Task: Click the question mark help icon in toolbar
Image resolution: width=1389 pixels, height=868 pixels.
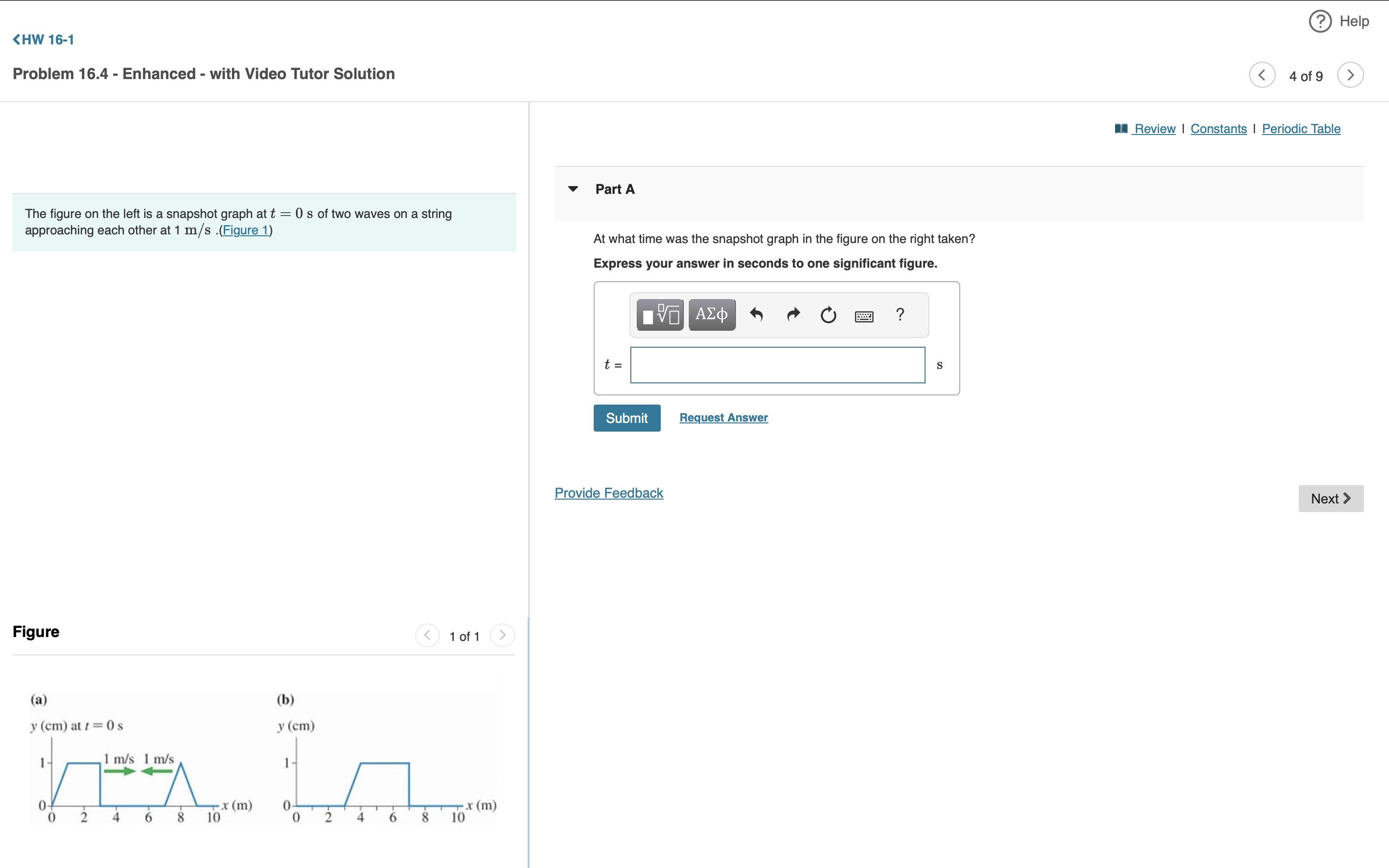Action: 899,314
